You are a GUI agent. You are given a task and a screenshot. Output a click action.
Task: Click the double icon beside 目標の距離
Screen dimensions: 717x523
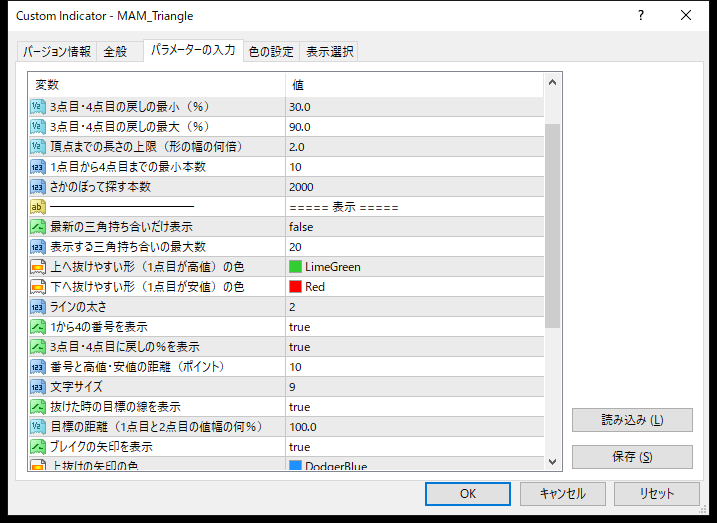click(x=38, y=427)
